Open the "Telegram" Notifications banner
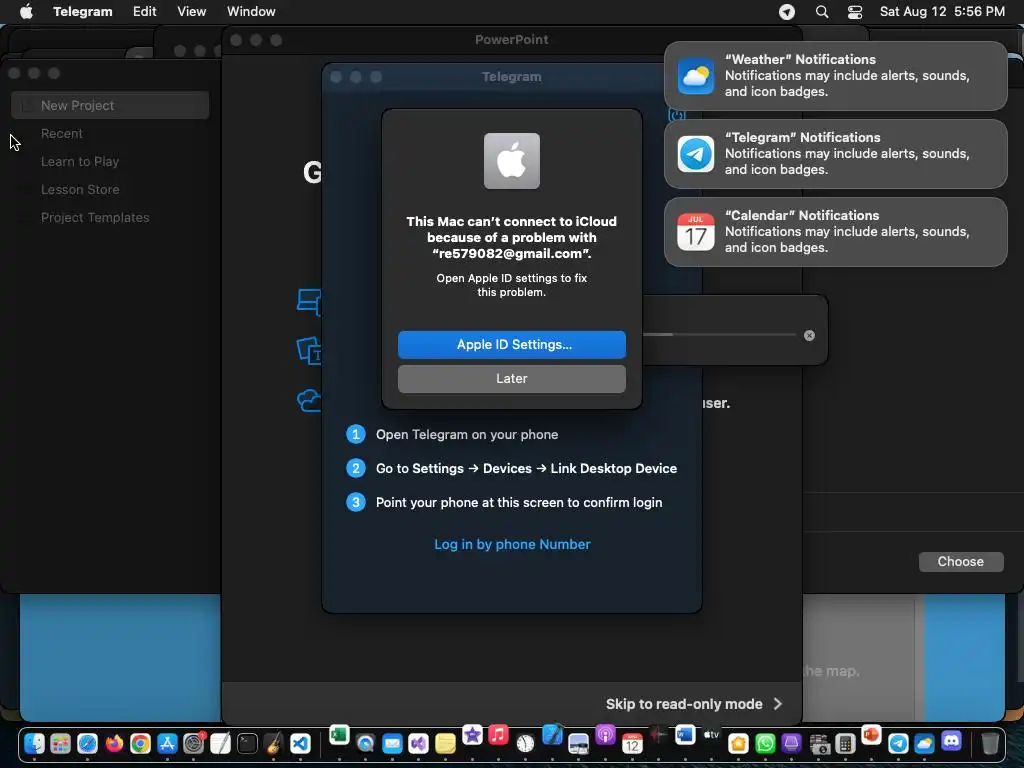 click(x=835, y=154)
